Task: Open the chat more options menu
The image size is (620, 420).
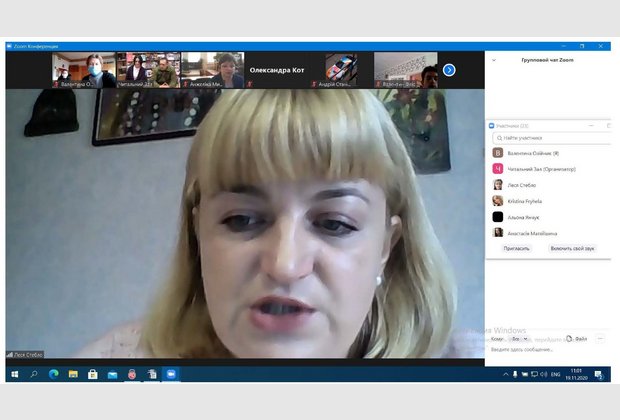Action: (x=601, y=339)
